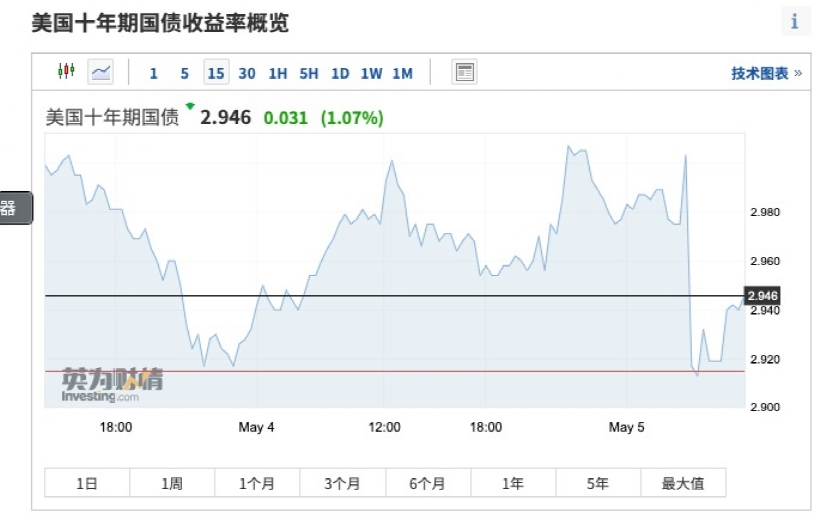Screen dimensions: 832x524
Task: Click the info icon at top right
Action: 795,22
